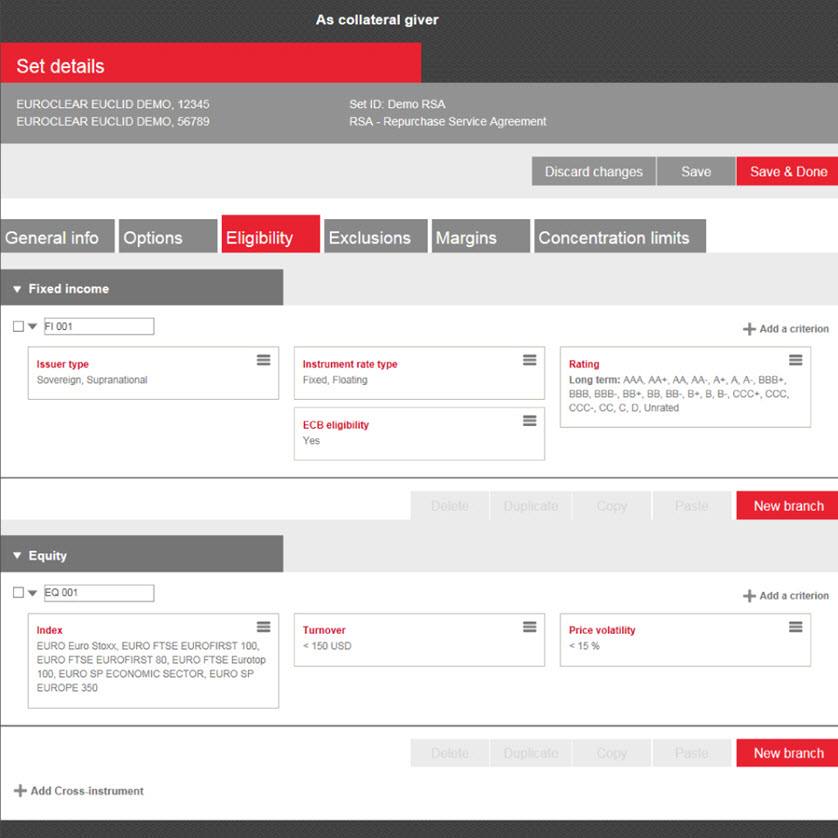The image size is (838, 838).
Task: Click the FI 001 name input field
Action: (99, 326)
